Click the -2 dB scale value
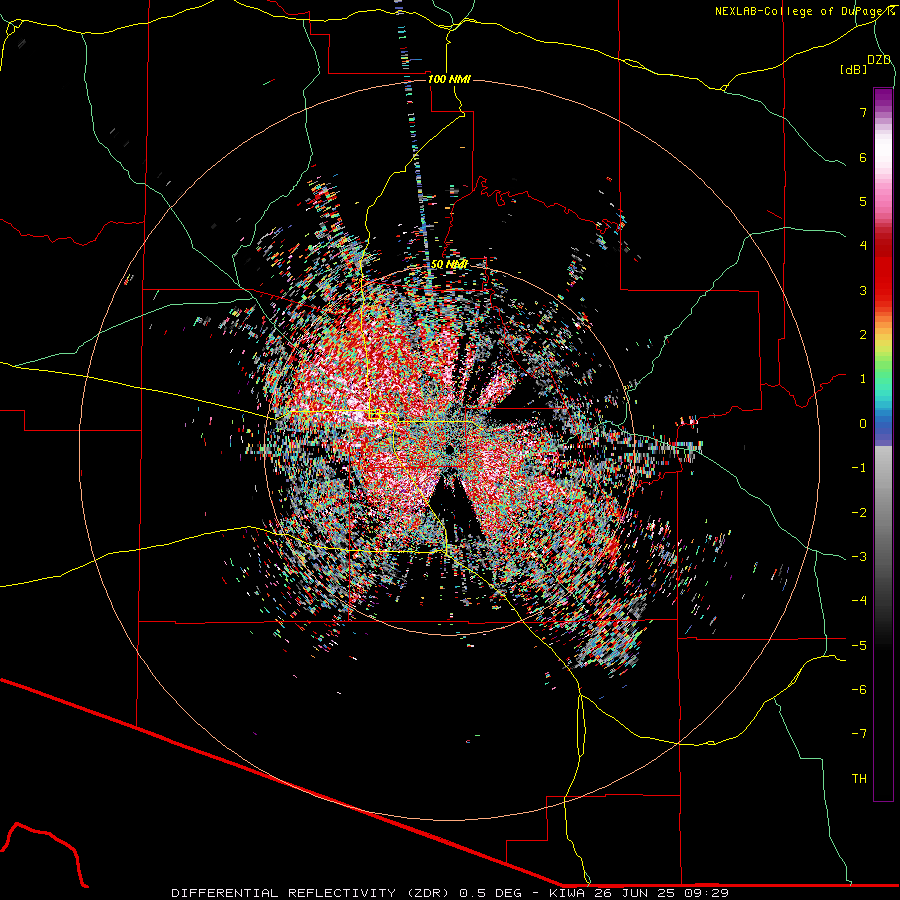 pyautogui.click(x=859, y=513)
